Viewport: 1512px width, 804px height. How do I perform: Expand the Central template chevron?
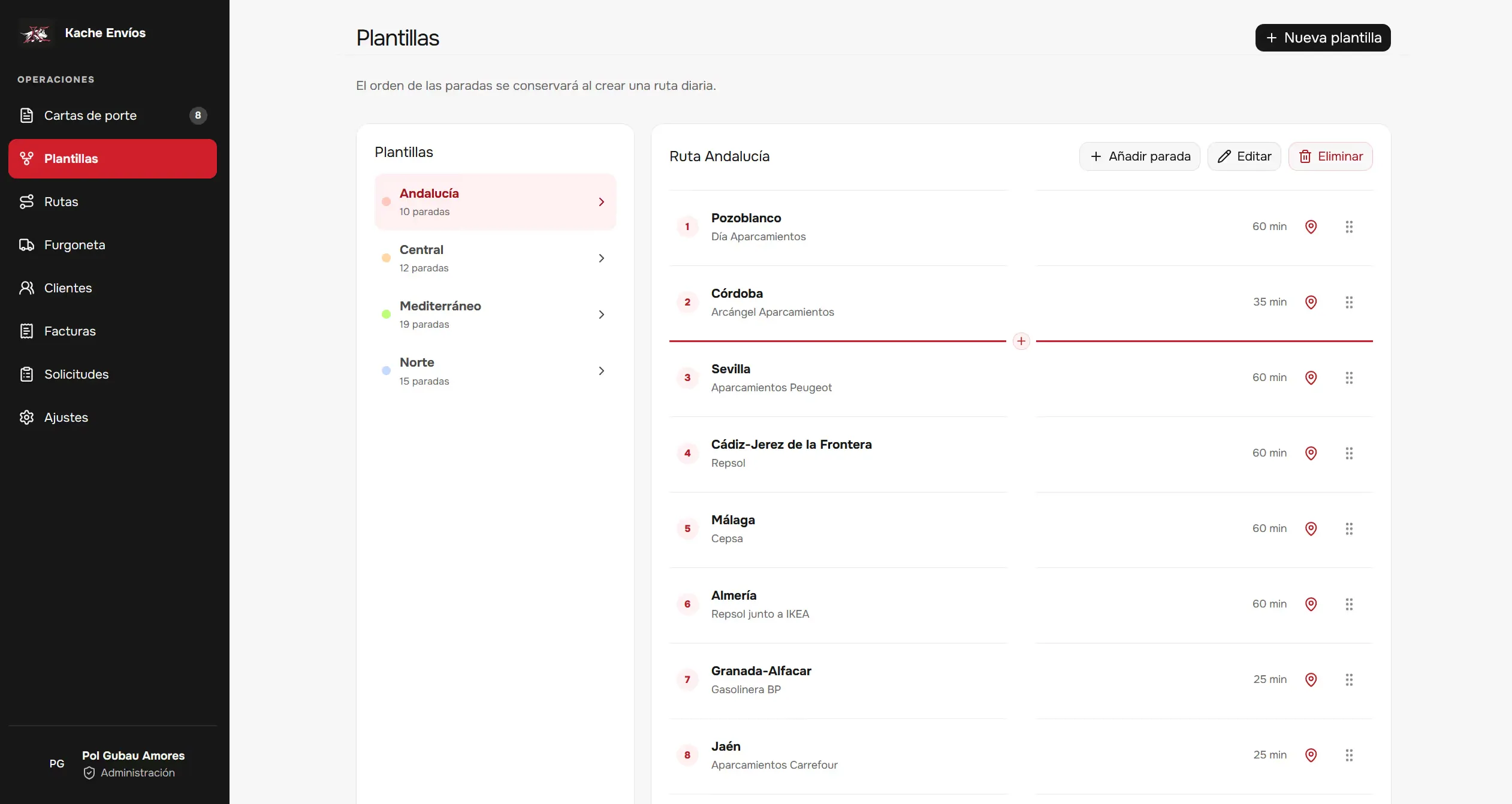tap(601, 258)
